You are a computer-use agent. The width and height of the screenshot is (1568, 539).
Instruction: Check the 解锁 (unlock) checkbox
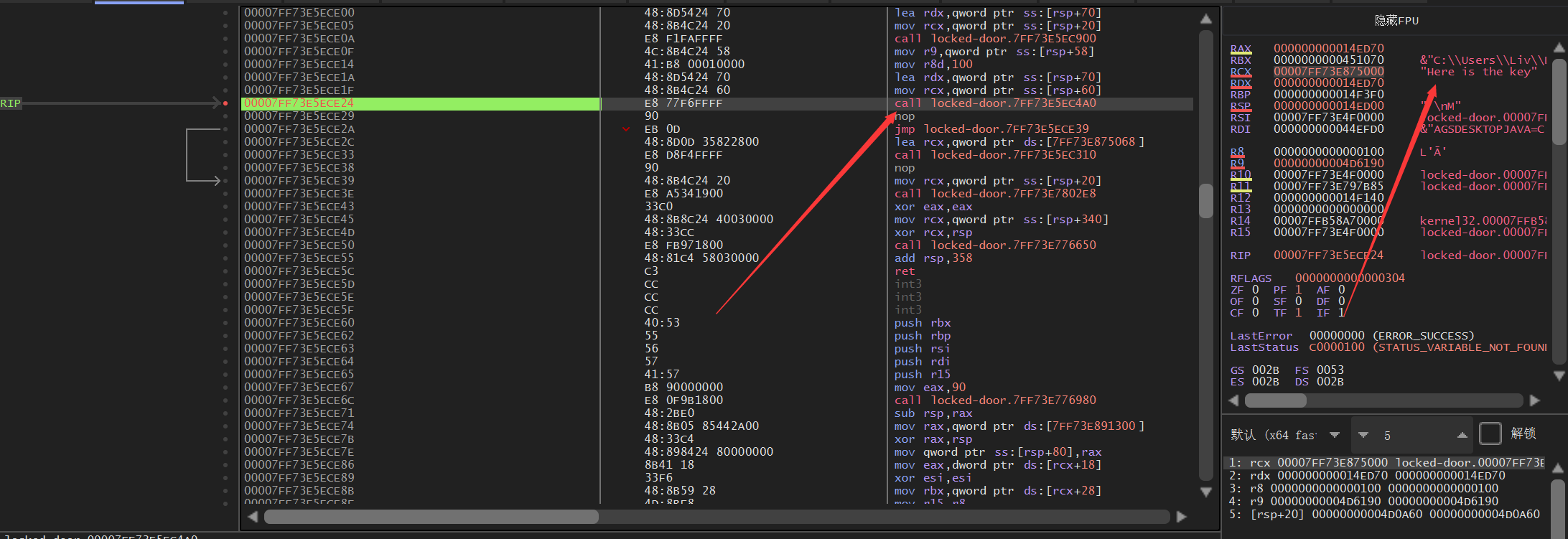coord(1490,433)
